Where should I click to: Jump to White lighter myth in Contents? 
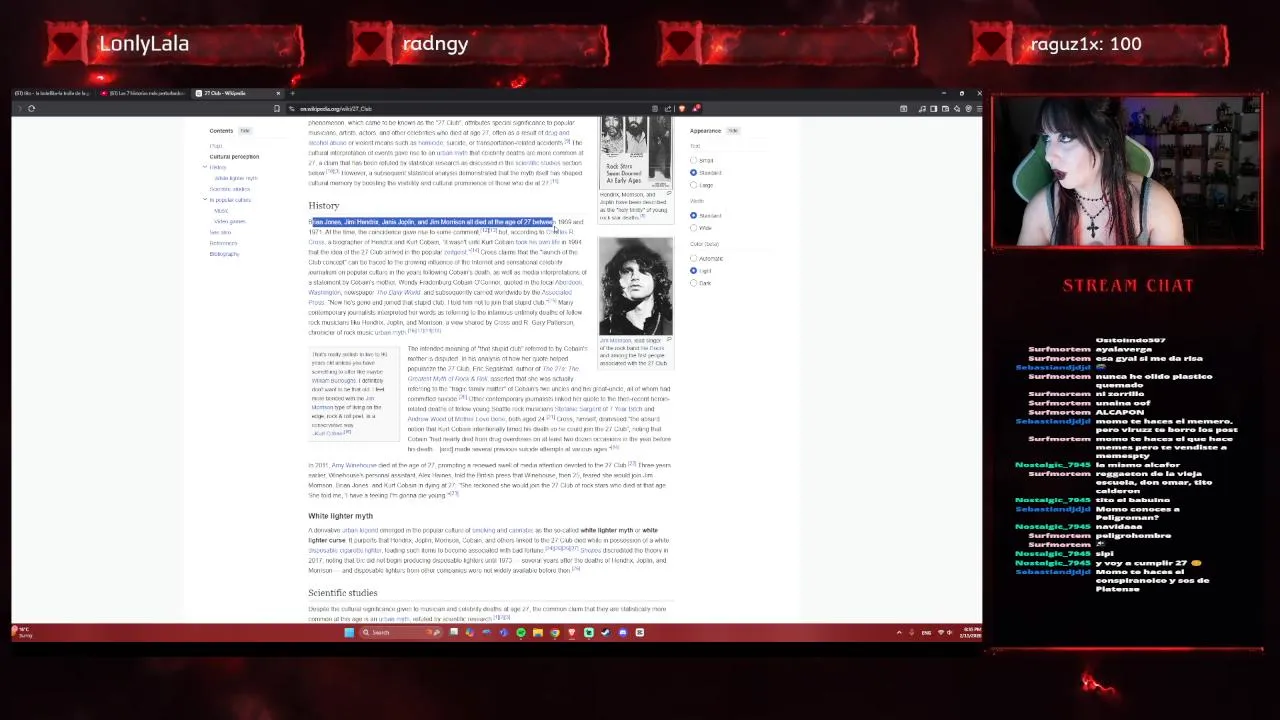tap(236, 178)
